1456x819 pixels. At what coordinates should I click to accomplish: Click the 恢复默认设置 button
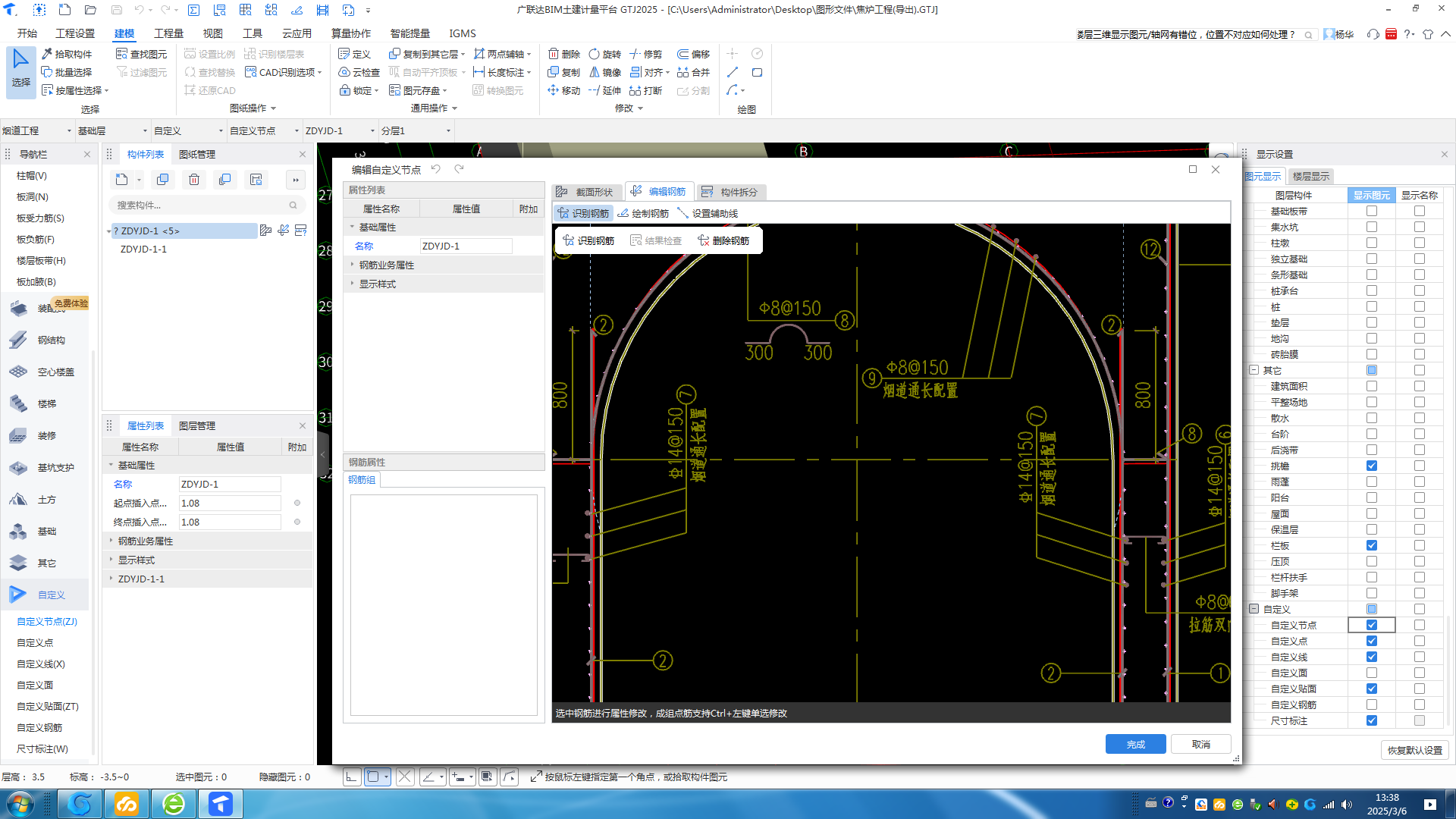(x=1414, y=750)
